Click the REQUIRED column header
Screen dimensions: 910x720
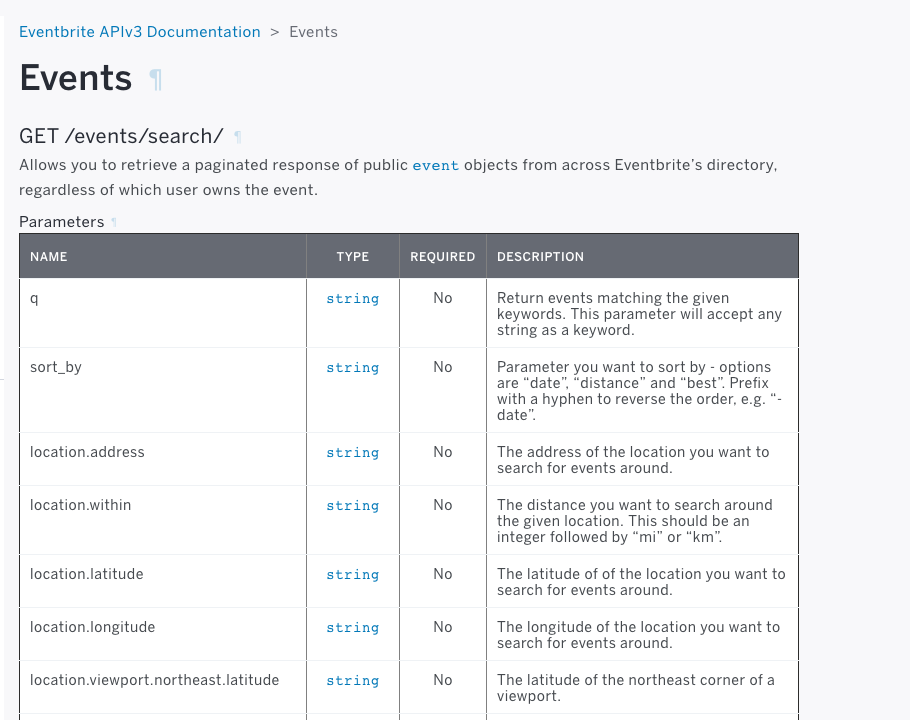[x=442, y=257]
